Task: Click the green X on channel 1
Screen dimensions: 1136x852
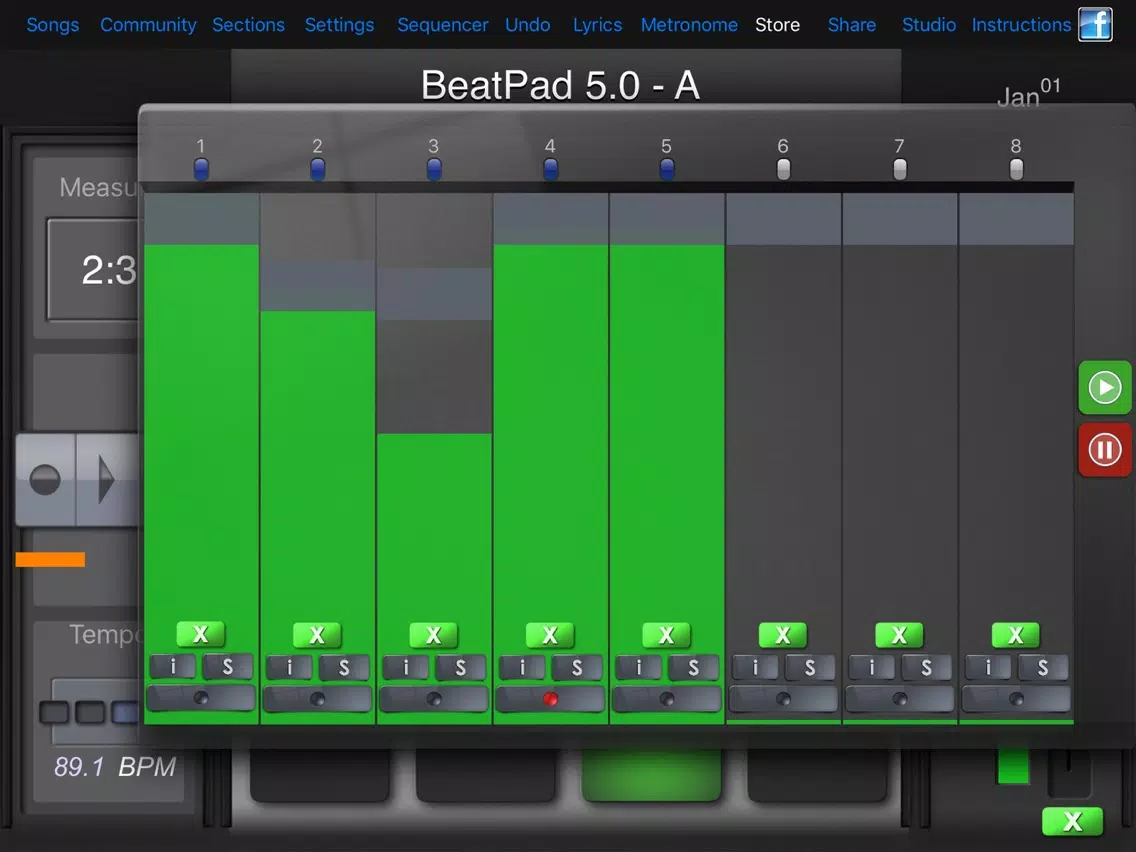Action: pyautogui.click(x=200, y=634)
